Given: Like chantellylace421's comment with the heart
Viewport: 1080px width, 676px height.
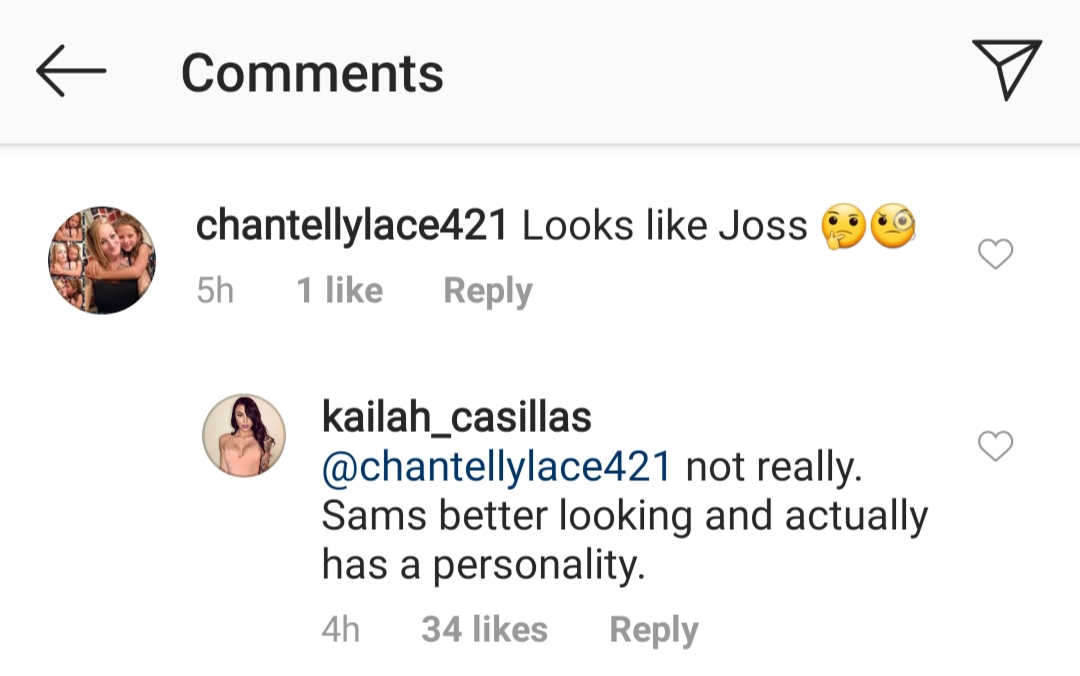Looking at the screenshot, I should (995, 255).
